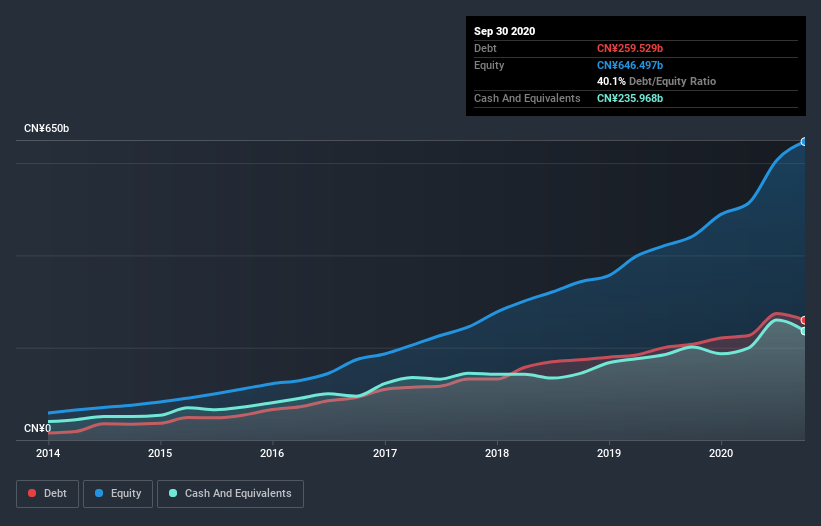This screenshot has width=821, height=526.
Task: Click the Equity value CN¥646.497b
Action: tap(630, 65)
